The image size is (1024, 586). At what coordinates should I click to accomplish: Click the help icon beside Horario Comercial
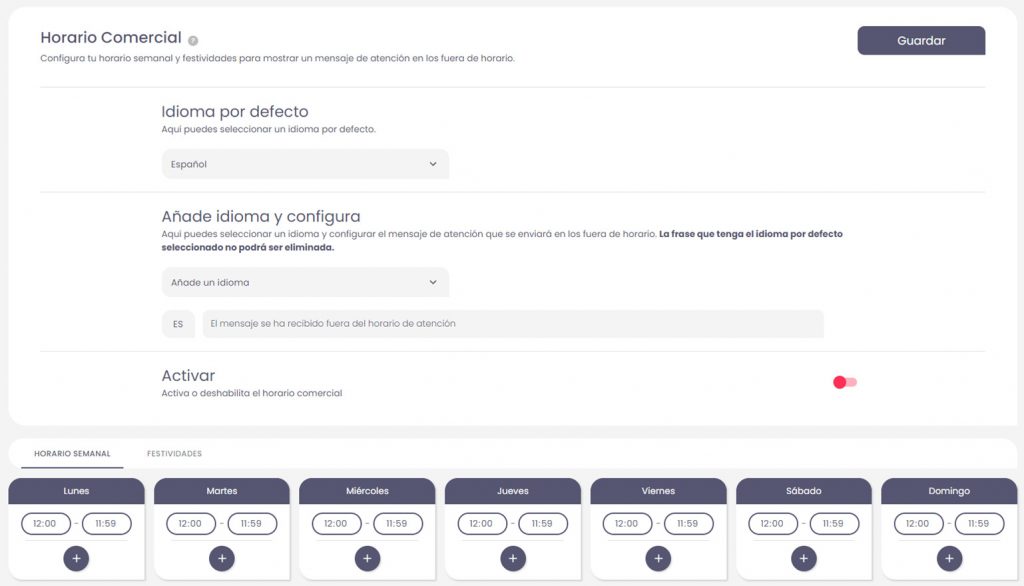pyautogui.click(x=193, y=41)
